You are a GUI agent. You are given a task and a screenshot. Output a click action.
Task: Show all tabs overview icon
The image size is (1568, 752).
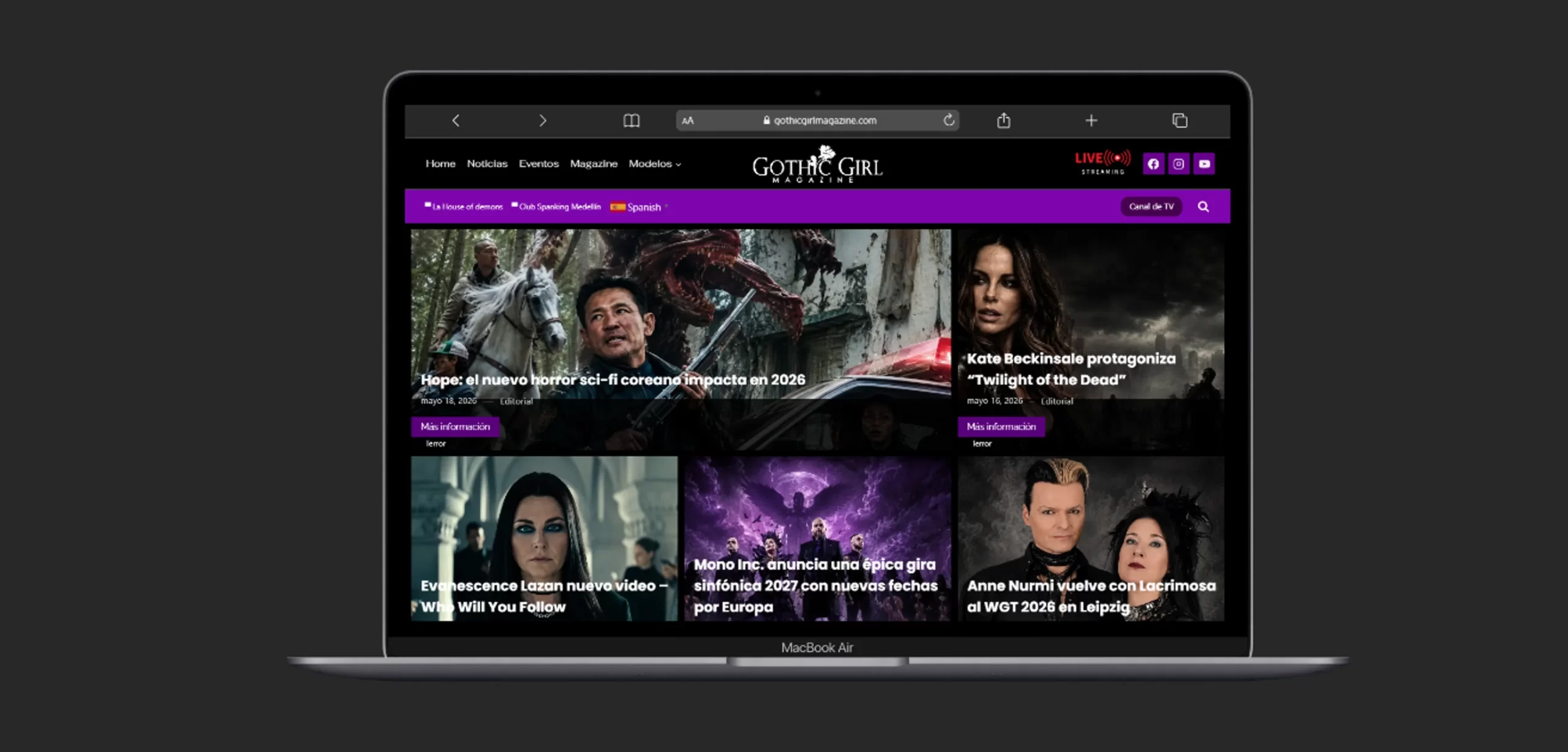pos(1180,121)
